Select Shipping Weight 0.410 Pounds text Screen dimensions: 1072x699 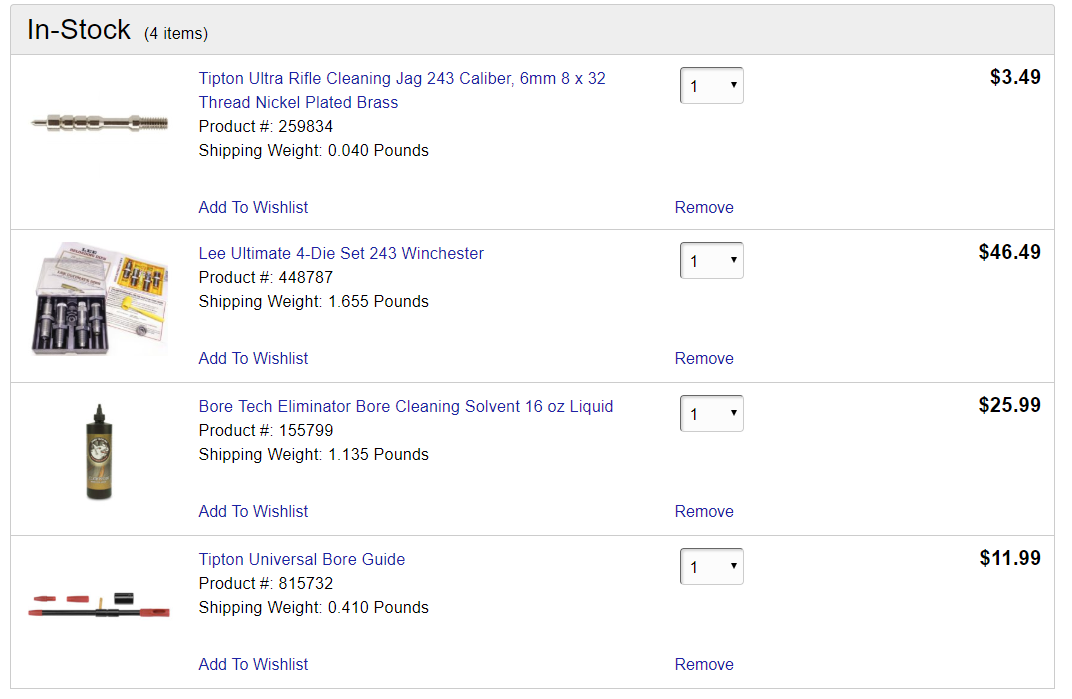(314, 608)
